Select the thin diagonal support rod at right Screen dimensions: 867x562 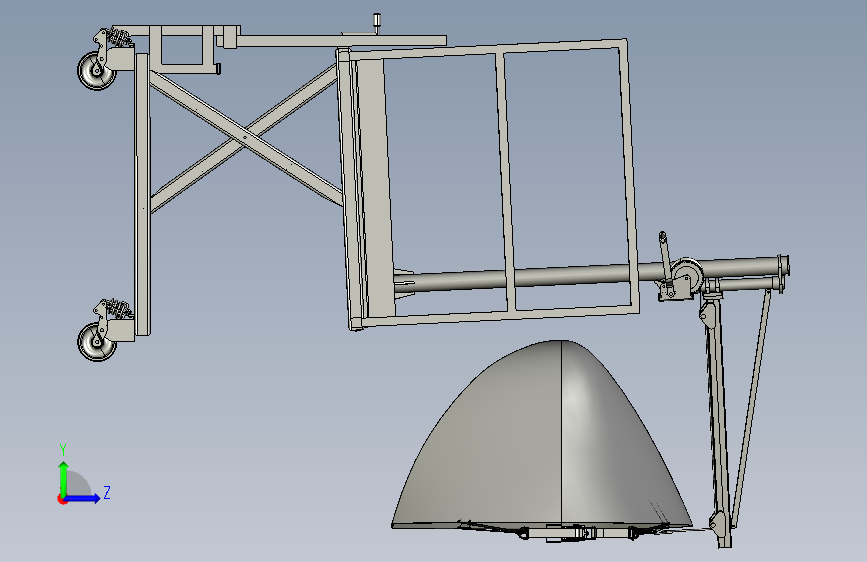click(751, 409)
